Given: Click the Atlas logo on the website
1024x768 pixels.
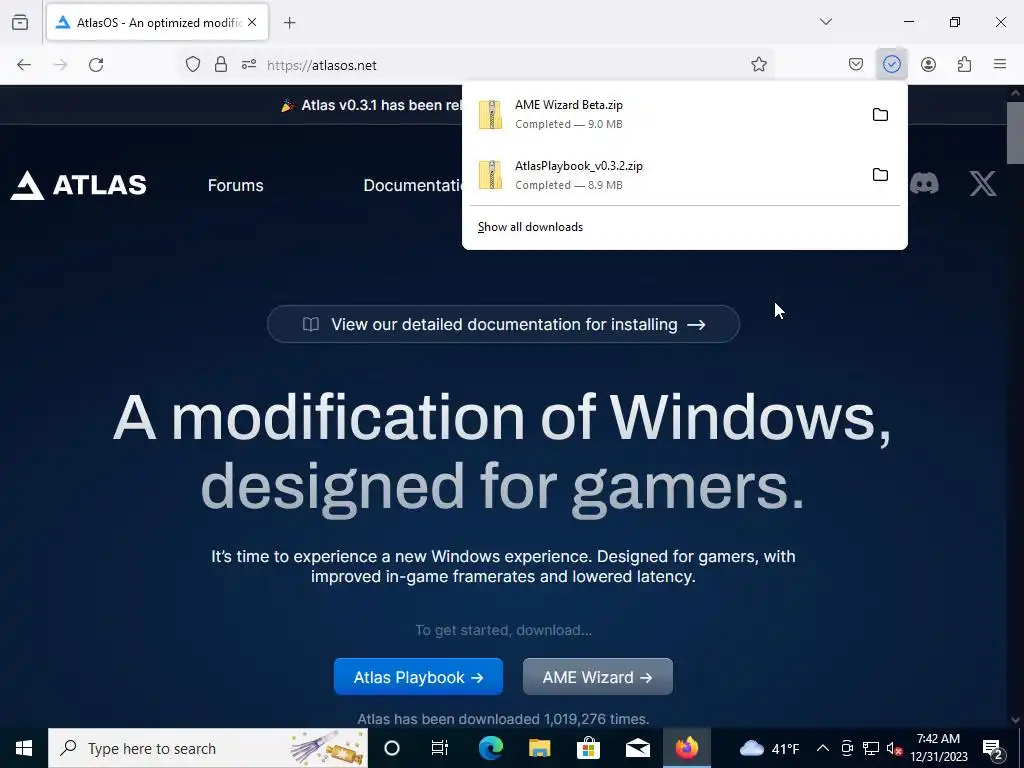Looking at the screenshot, I should 78,185.
